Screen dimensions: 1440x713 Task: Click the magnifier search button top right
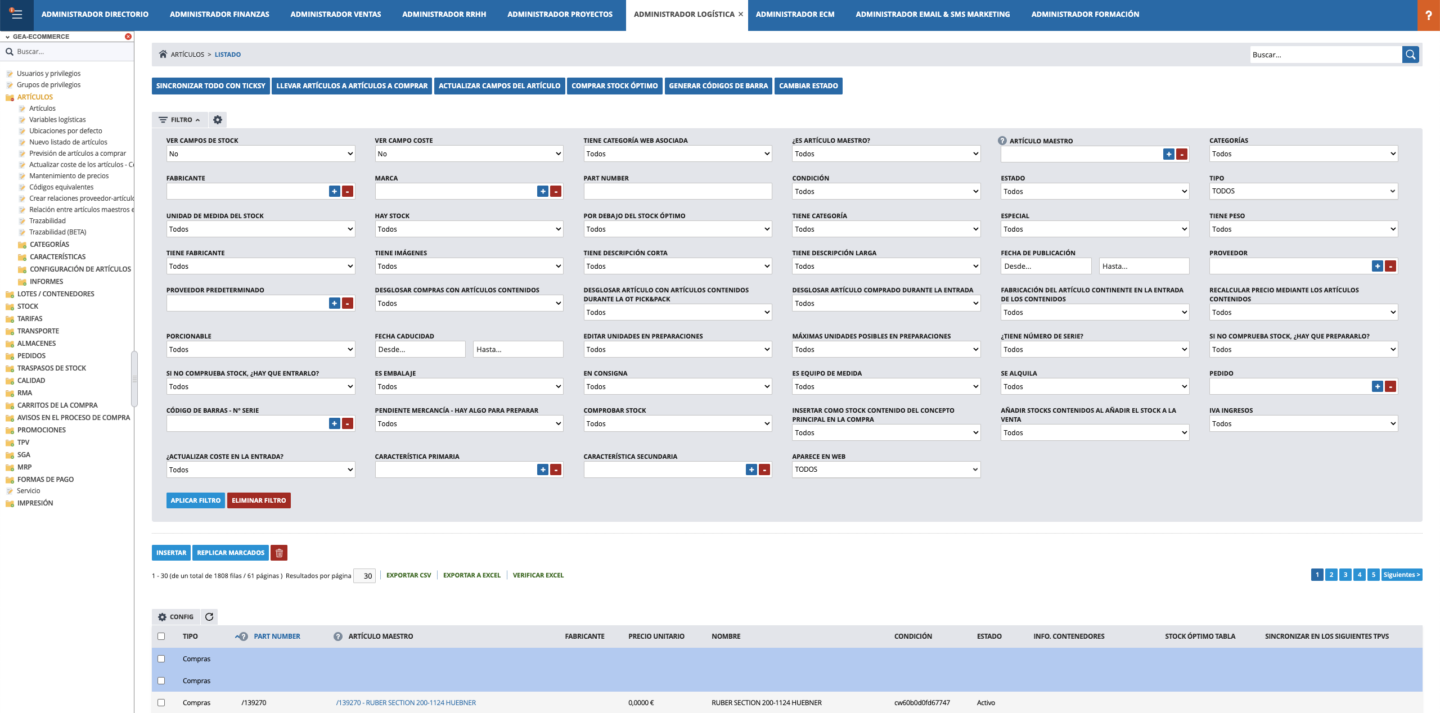click(1410, 55)
